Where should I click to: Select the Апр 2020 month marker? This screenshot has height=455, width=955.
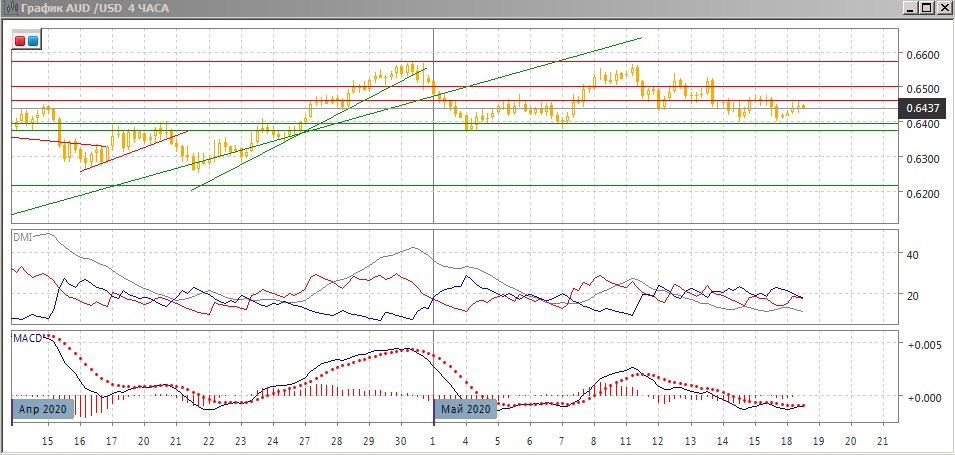[x=43, y=409]
